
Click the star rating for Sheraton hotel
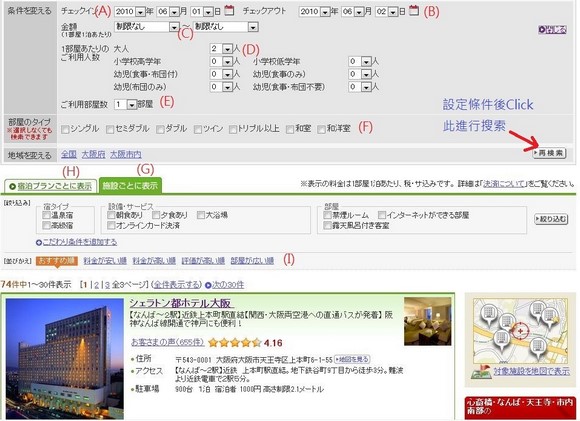coord(235,343)
